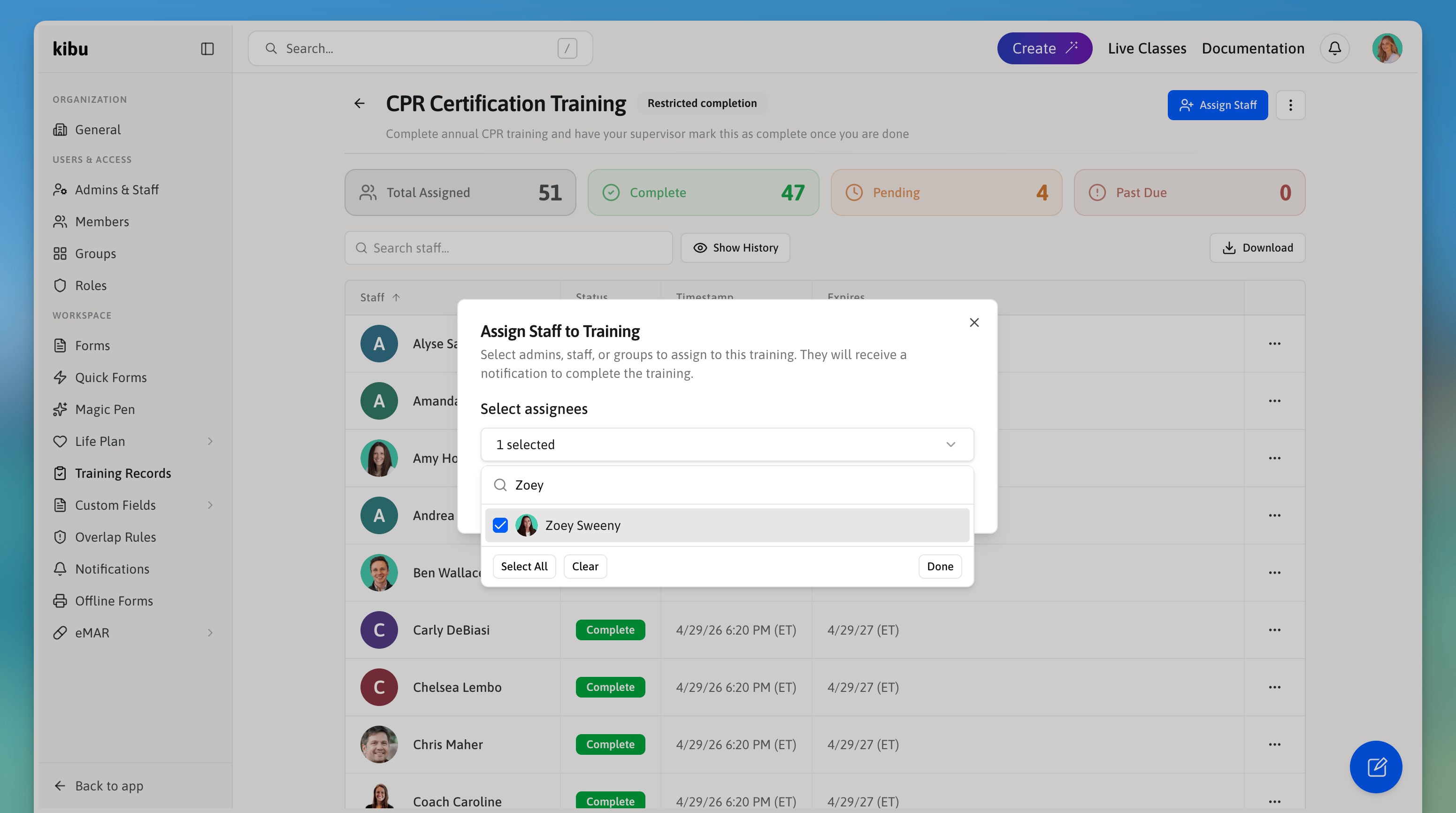Image resolution: width=1456 pixels, height=813 pixels.
Task: Click the blue floating compose button
Action: pyautogui.click(x=1376, y=767)
